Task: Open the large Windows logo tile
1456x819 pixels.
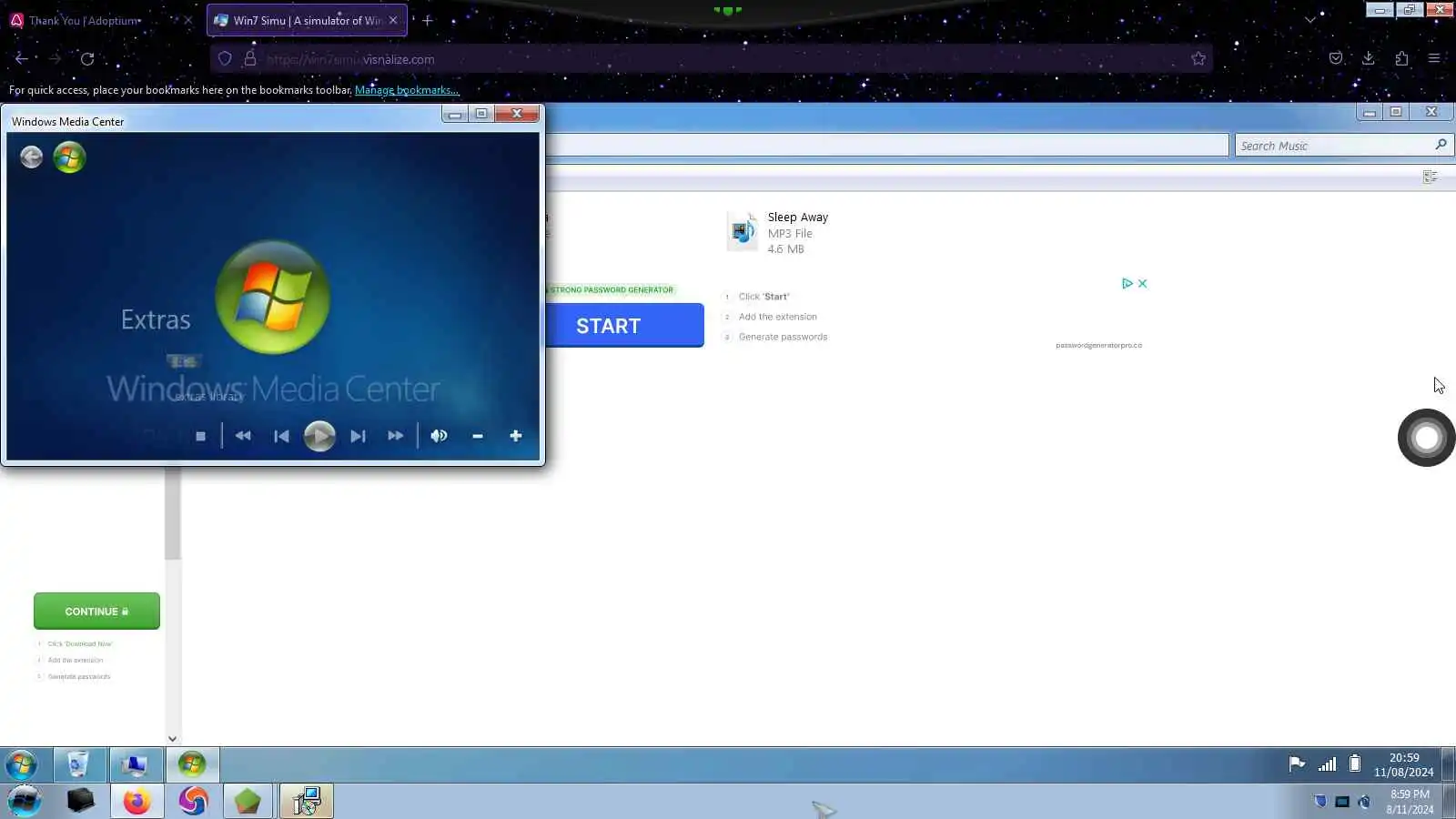Action: coord(273,298)
